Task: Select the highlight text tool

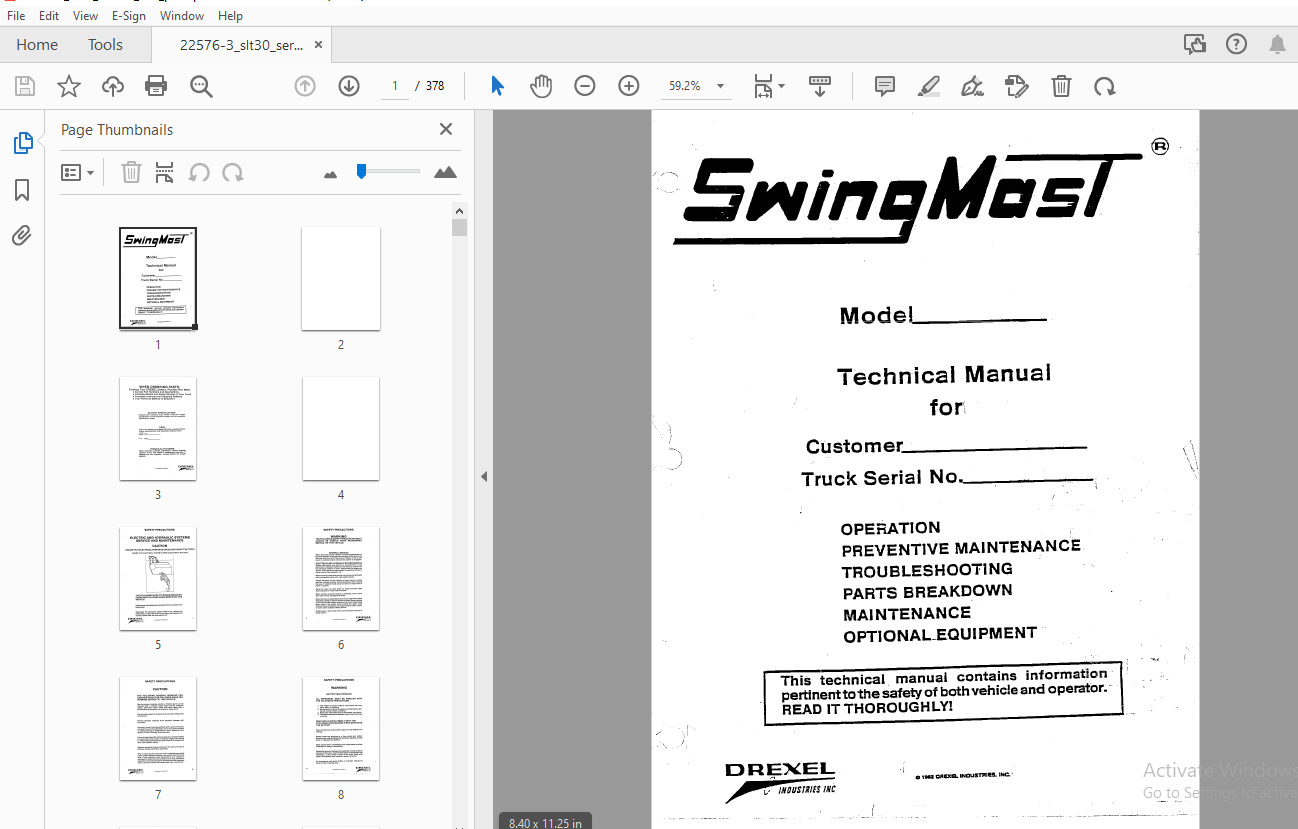Action: click(x=929, y=86)
